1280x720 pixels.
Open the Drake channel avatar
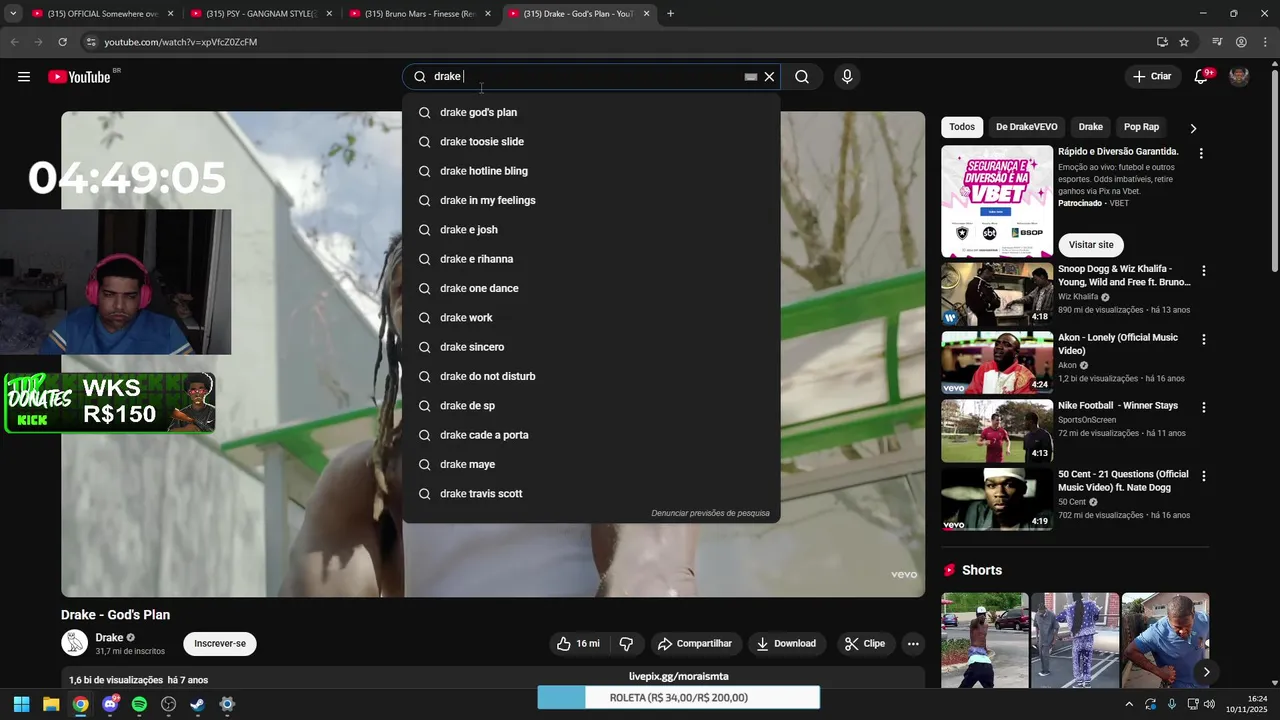75,643
